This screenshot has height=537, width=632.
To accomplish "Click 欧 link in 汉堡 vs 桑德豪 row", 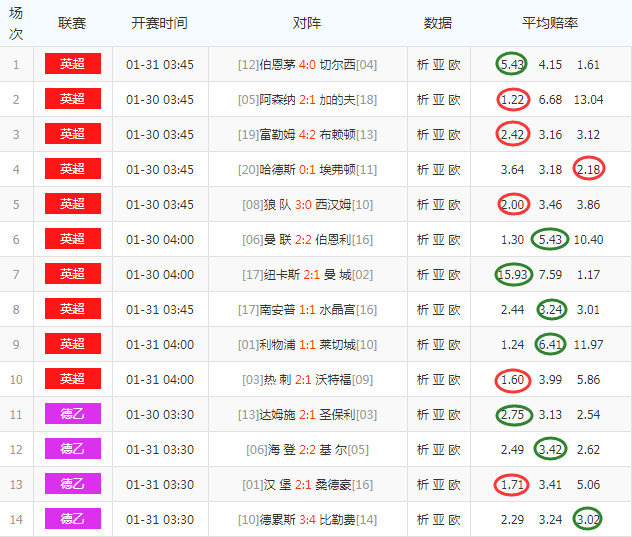I will tap(454, 485).
